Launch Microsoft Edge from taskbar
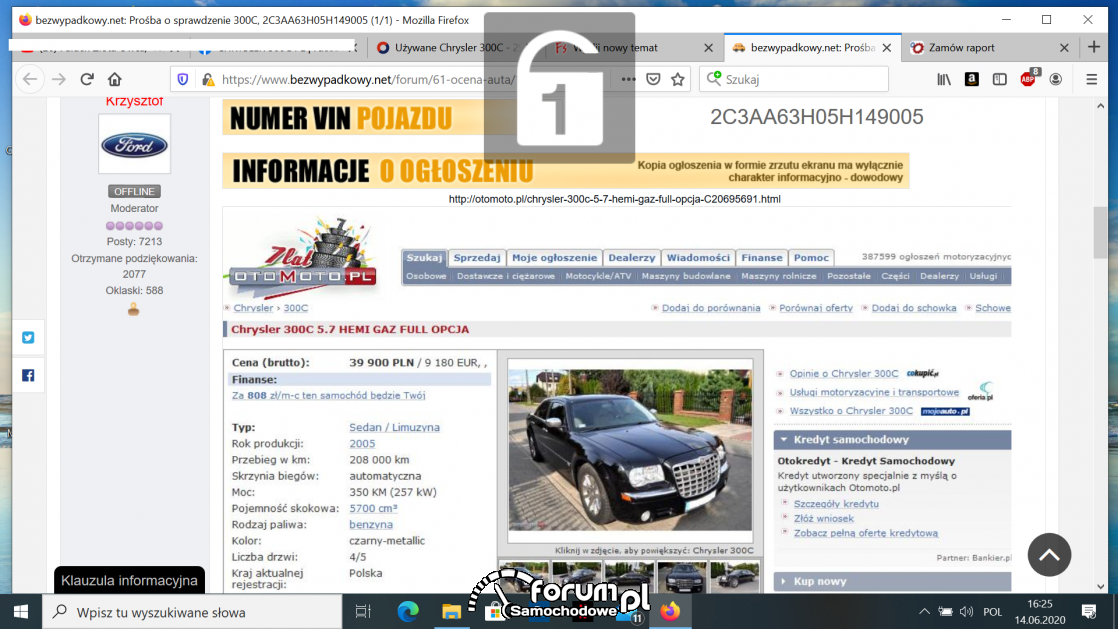 coord(408,612)
